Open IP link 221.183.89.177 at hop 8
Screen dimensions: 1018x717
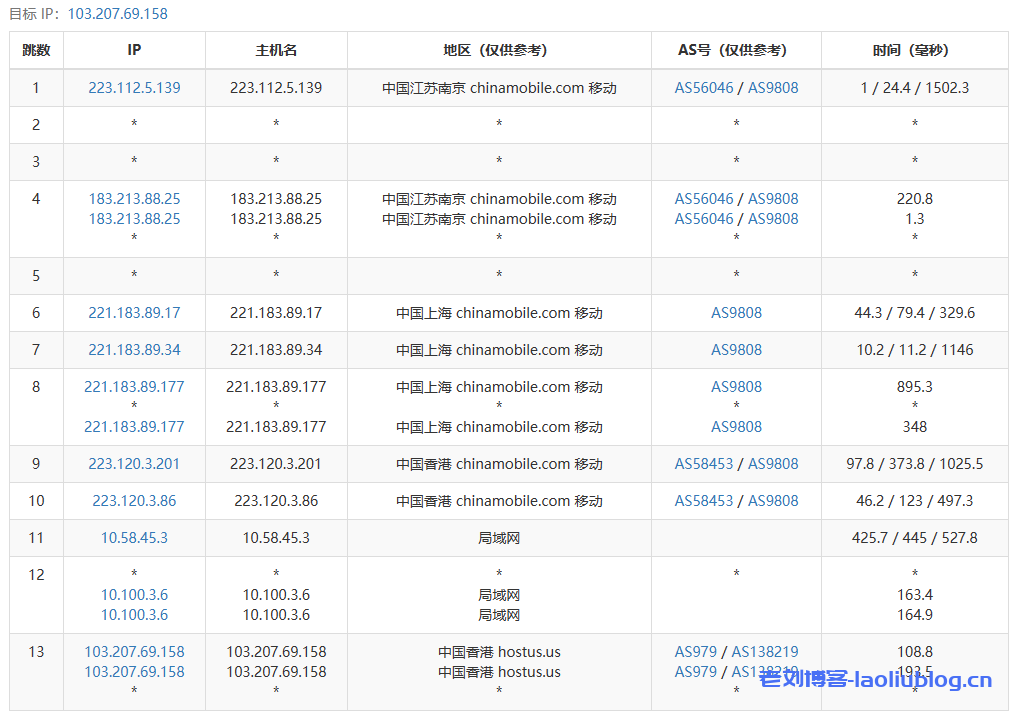(x=134, y=387)
